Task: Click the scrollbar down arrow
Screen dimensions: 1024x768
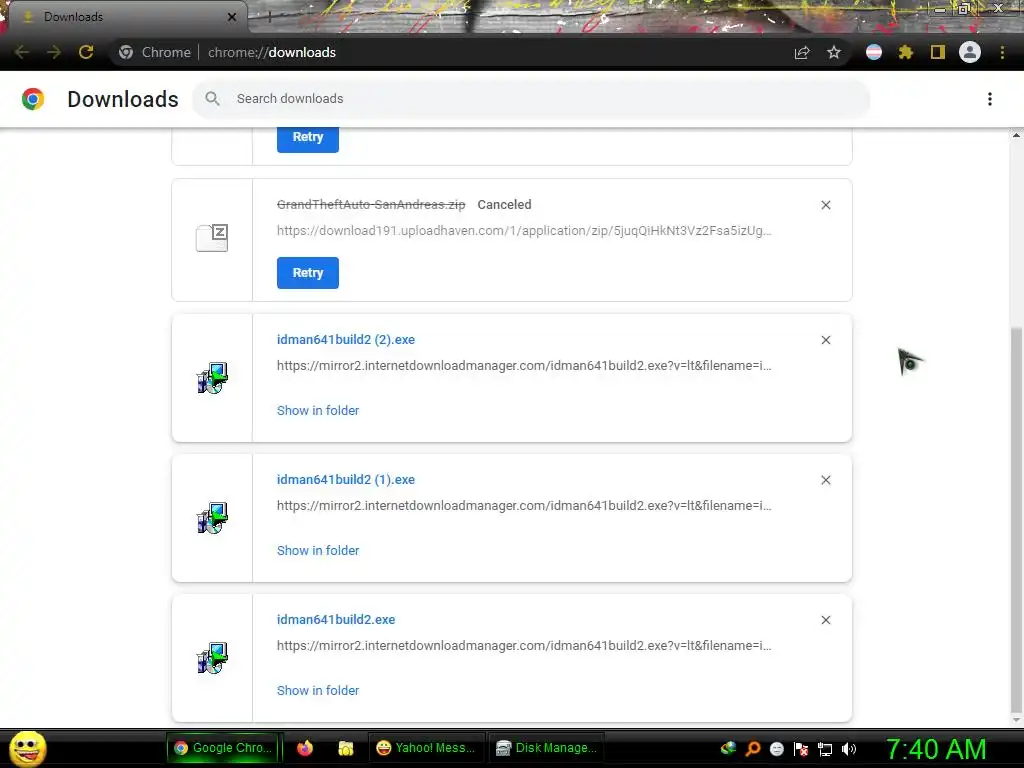Action: (x=1016, y=720)
